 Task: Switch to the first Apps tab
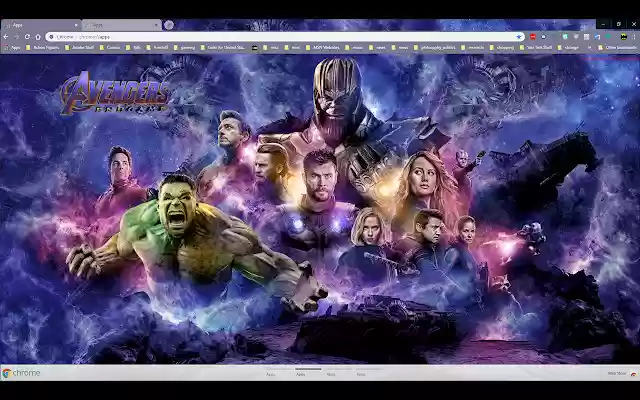[x=41, y=25]
